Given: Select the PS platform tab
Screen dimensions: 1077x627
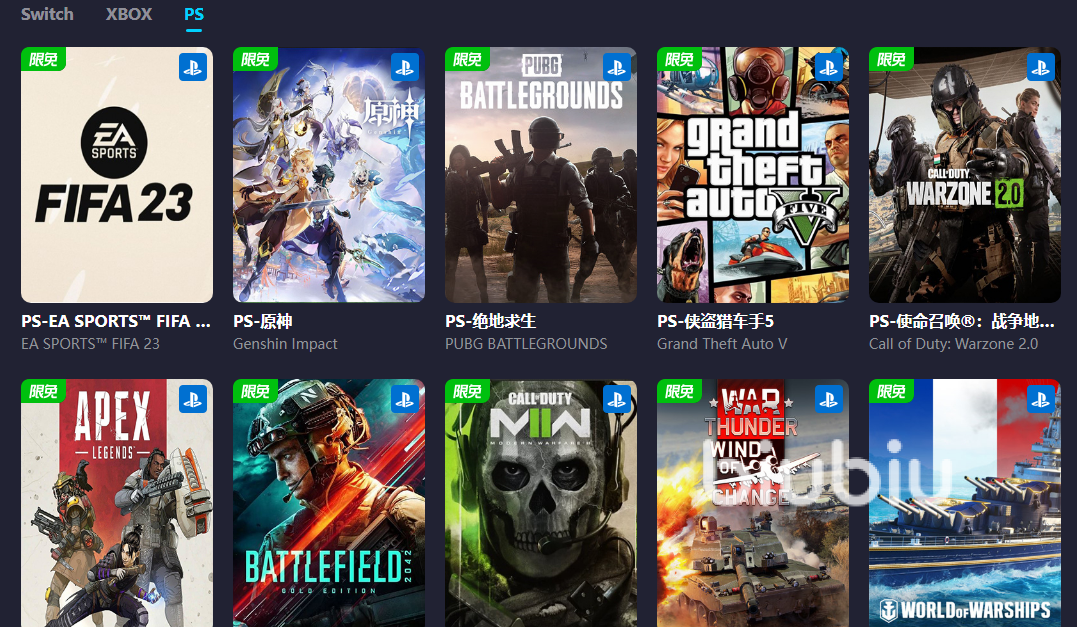Looking at the screenshot, I should [194, 14].
